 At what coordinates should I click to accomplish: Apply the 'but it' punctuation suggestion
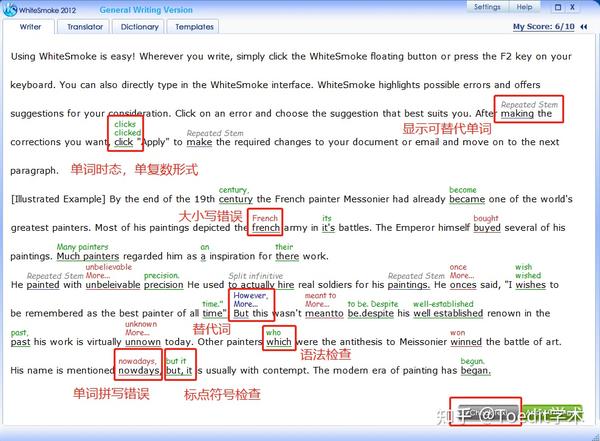coord(176,361)
